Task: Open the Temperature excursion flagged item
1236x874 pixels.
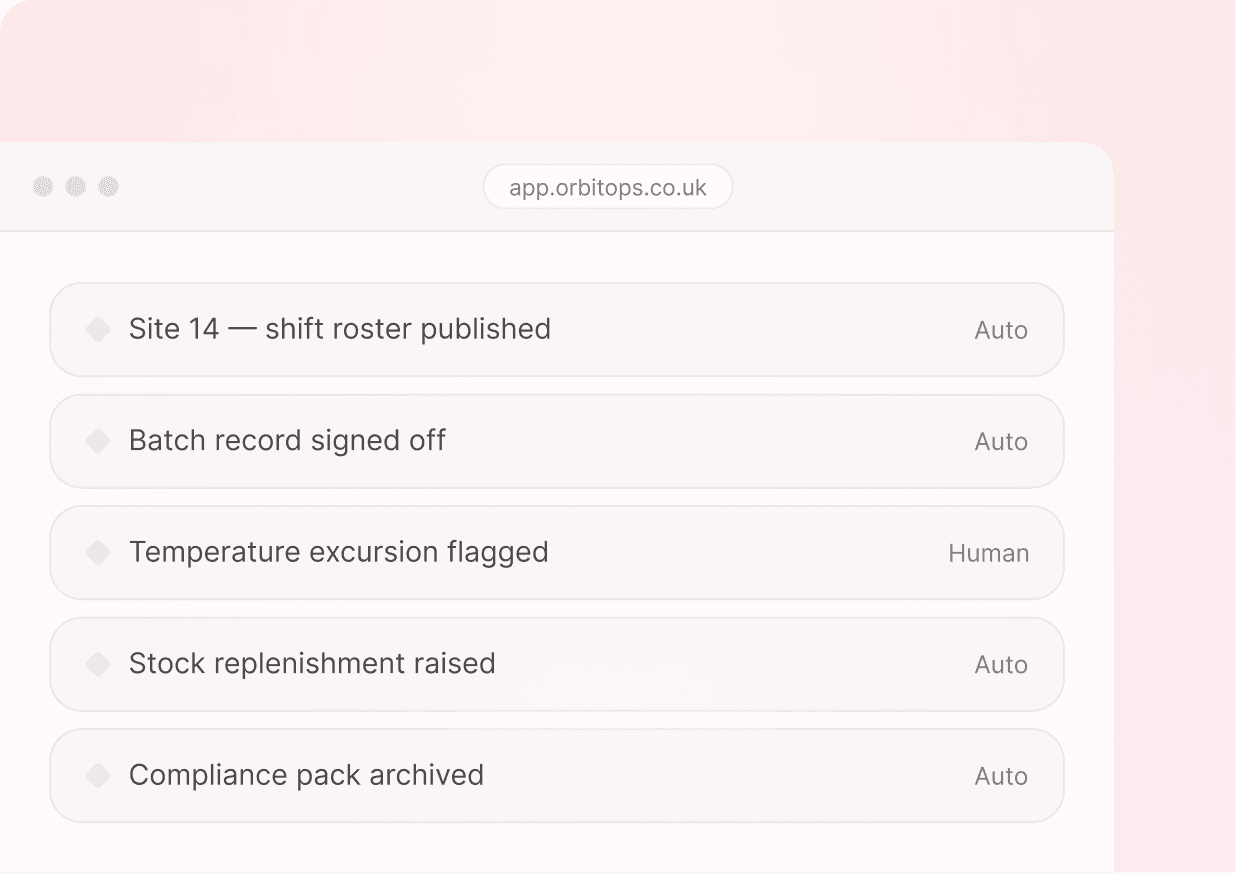Action: [x=557, y=552]
